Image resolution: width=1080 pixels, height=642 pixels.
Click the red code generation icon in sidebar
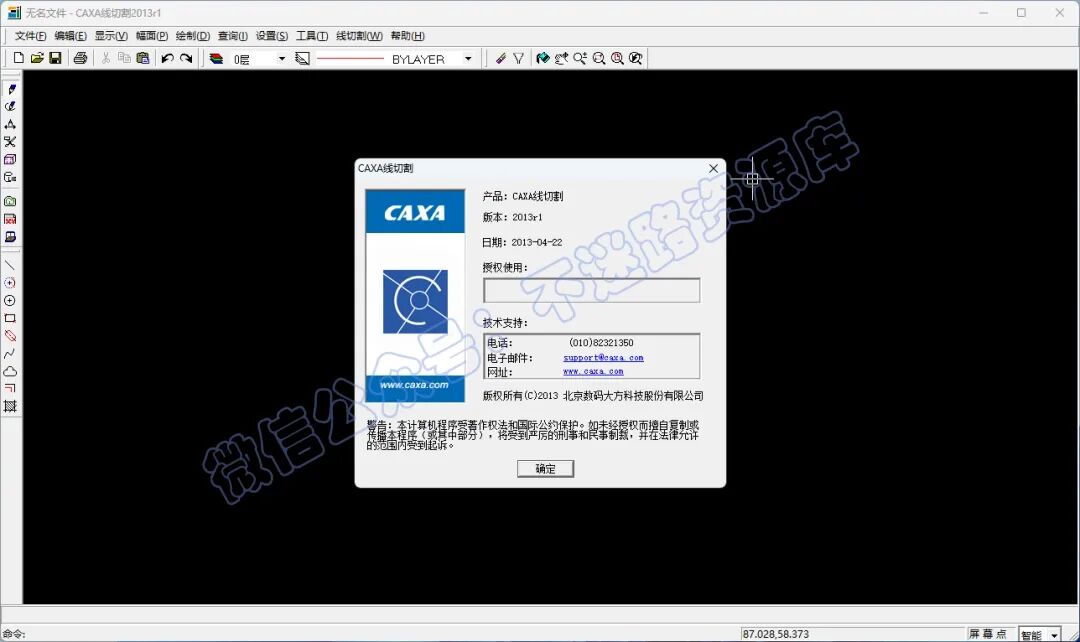point(10,219)
